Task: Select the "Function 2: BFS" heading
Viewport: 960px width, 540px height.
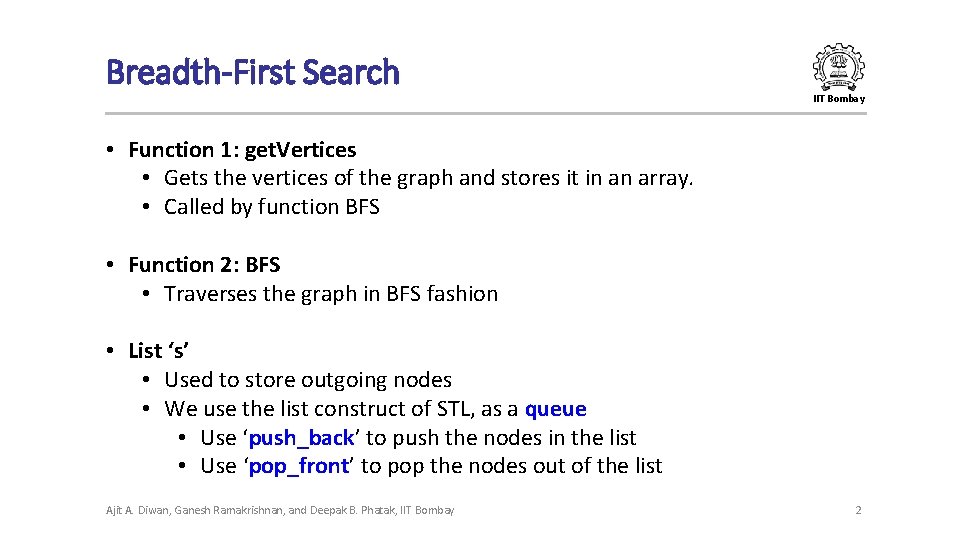Action: coord(204,265)
